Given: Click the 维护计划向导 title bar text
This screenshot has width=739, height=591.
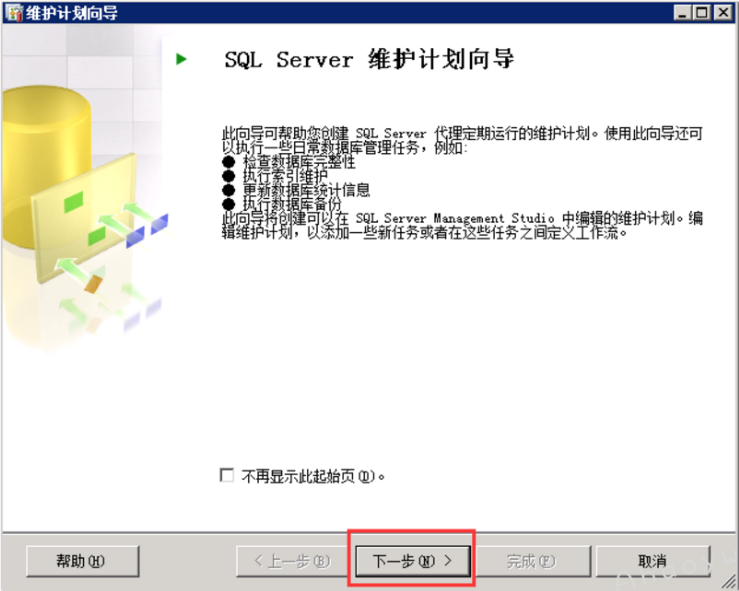Looking at the screenshot, I should [60, 12].
